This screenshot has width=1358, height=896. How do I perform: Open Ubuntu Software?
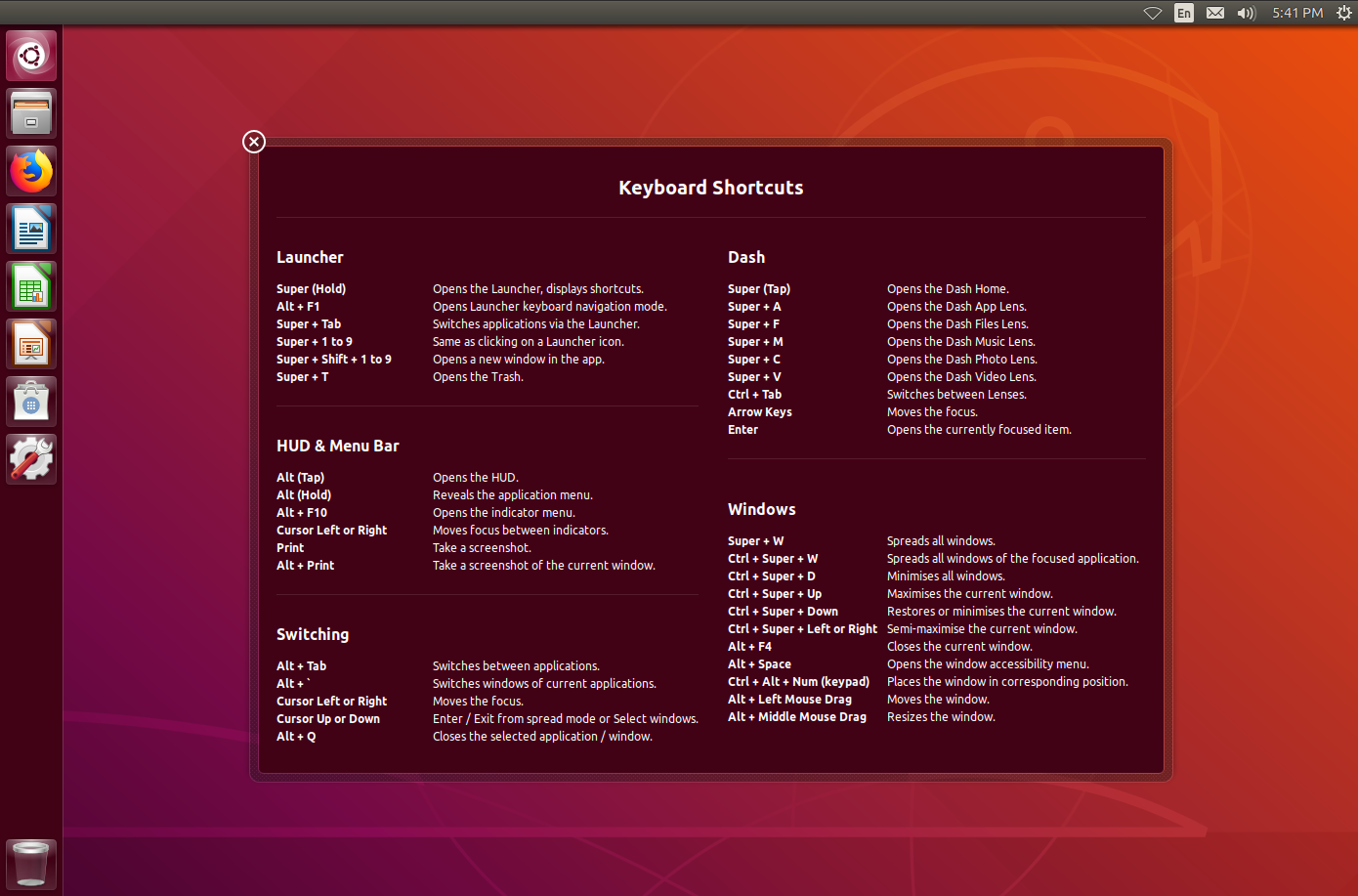30,401
